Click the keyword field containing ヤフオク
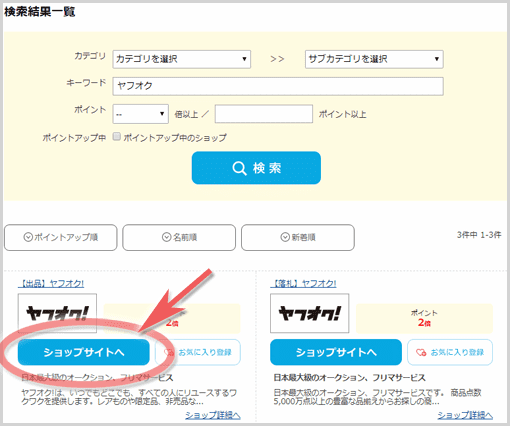510x426 pixels. point(278,86)
